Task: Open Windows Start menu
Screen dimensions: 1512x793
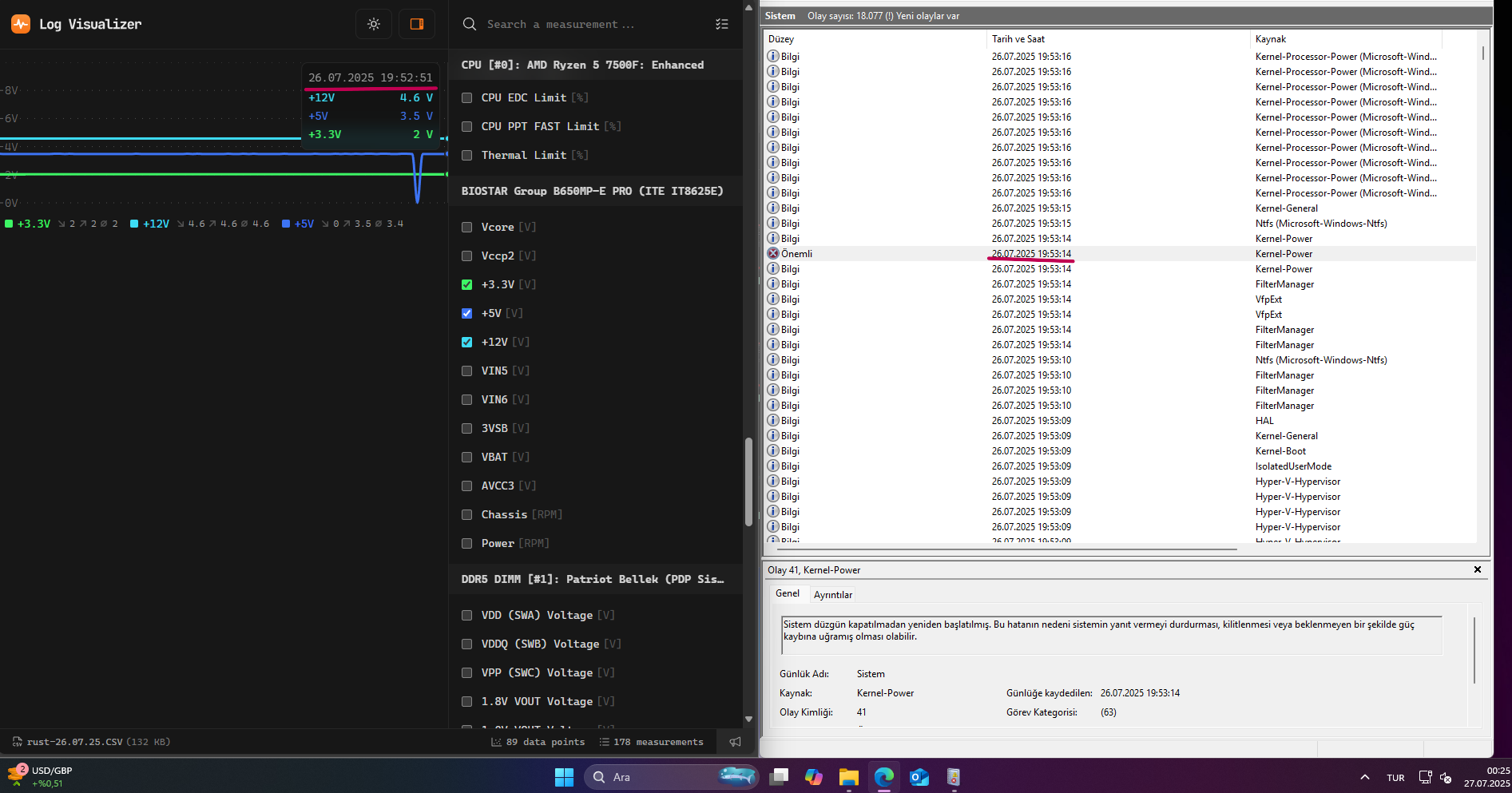Action: 564,777
